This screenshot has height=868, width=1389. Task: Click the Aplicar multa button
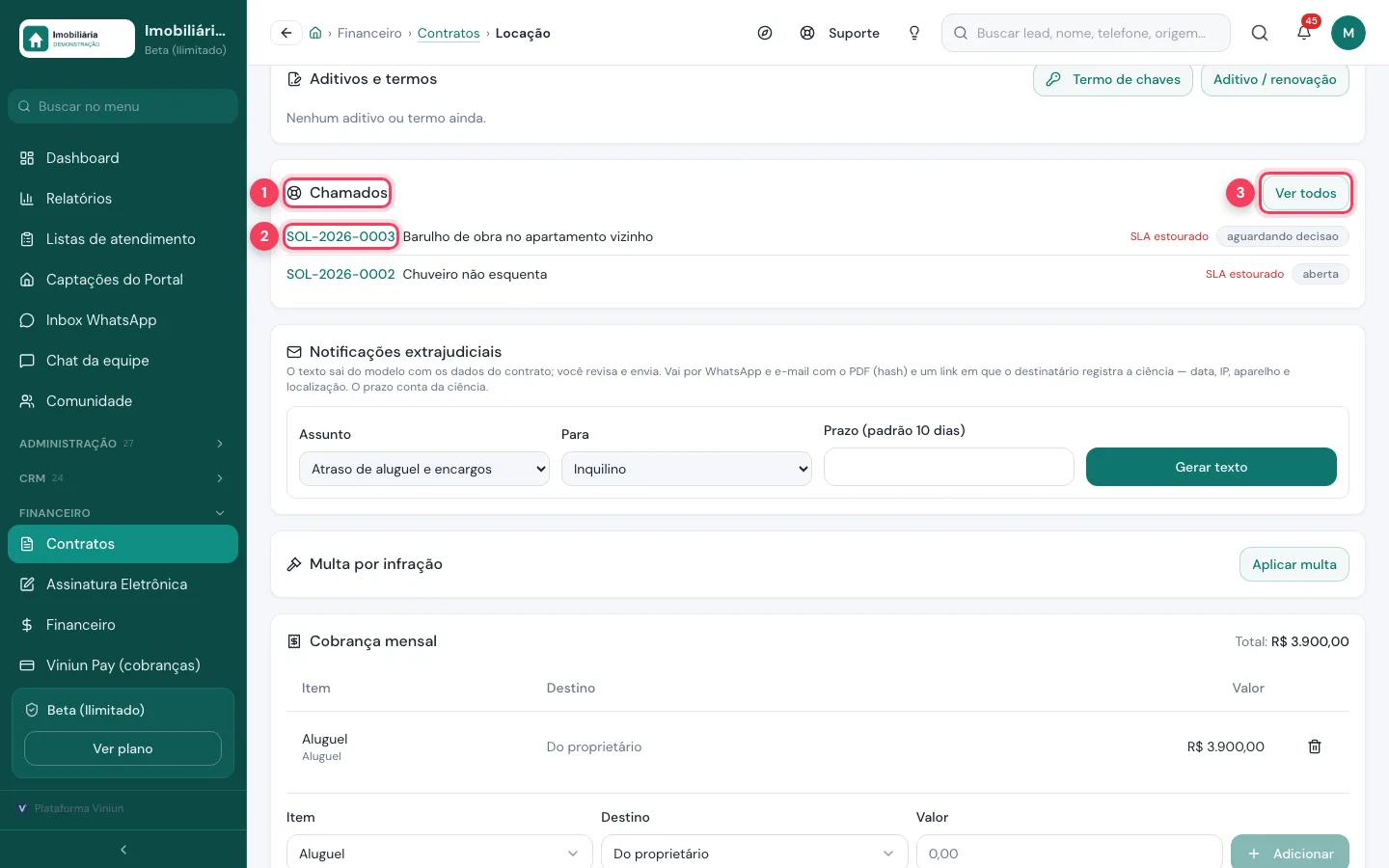tap(1294, 564)
